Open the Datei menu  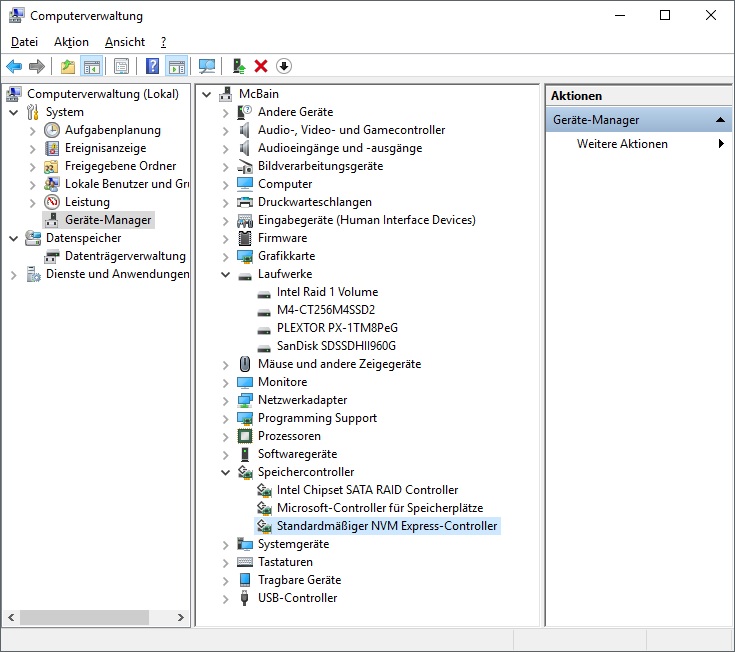24,42
